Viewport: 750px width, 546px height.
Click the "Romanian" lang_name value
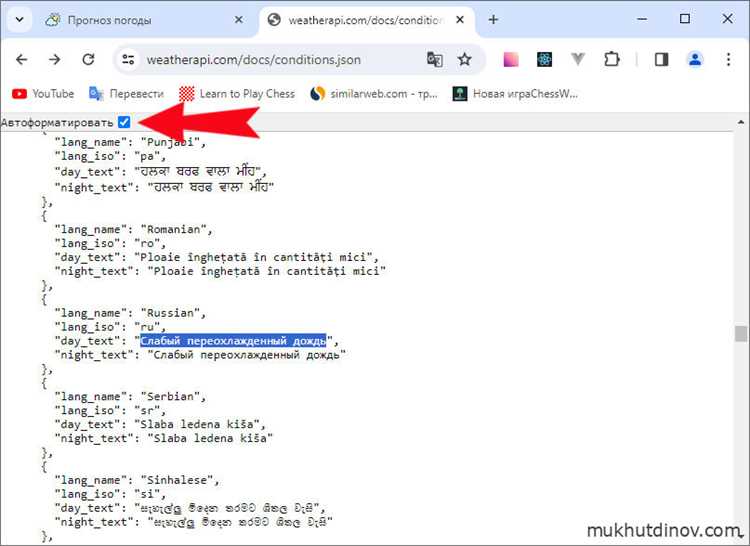click(176, 229)
